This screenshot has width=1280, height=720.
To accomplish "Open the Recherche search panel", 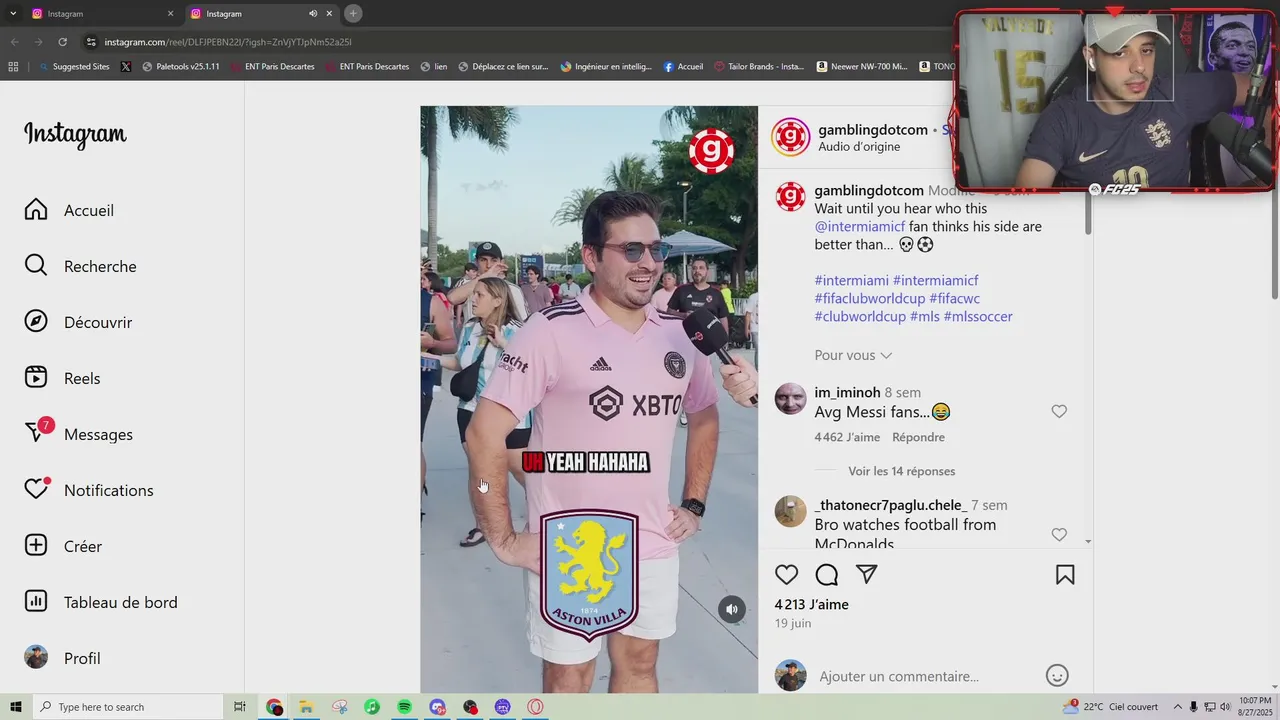I will tap(80, 266).
